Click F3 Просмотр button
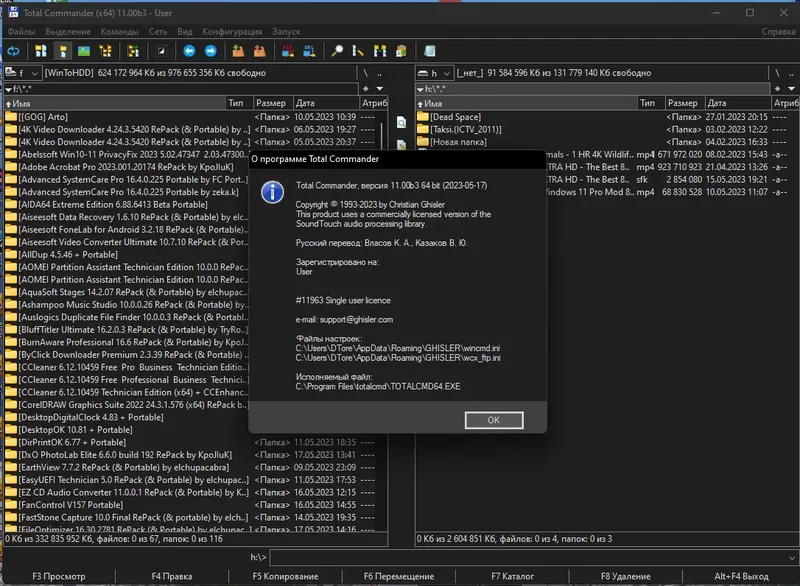 pos(59,576)
